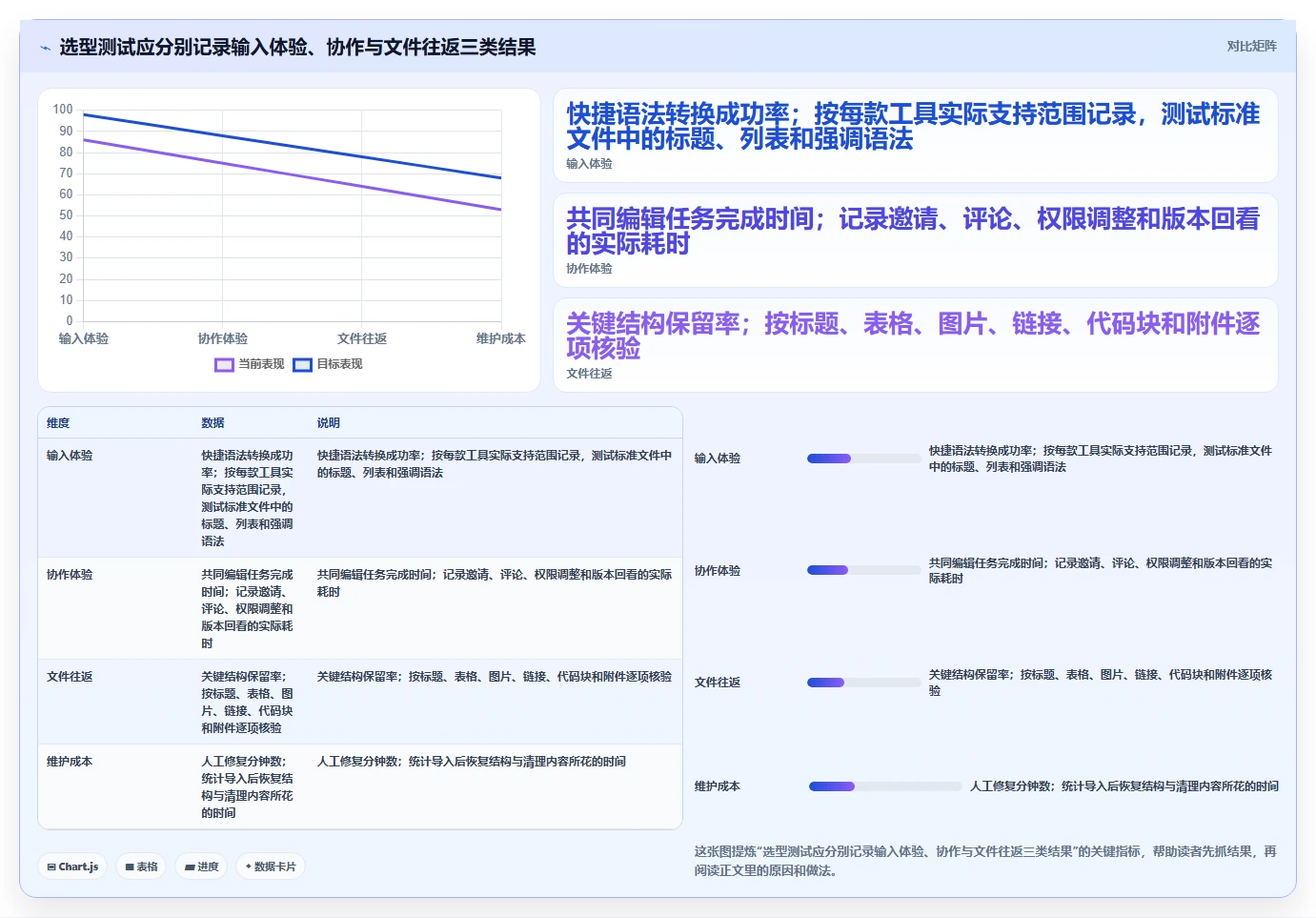Viewport: 1316px width, 918px height.
Task: Click the blue target line in the chart
Action: [x=293, y=146]
